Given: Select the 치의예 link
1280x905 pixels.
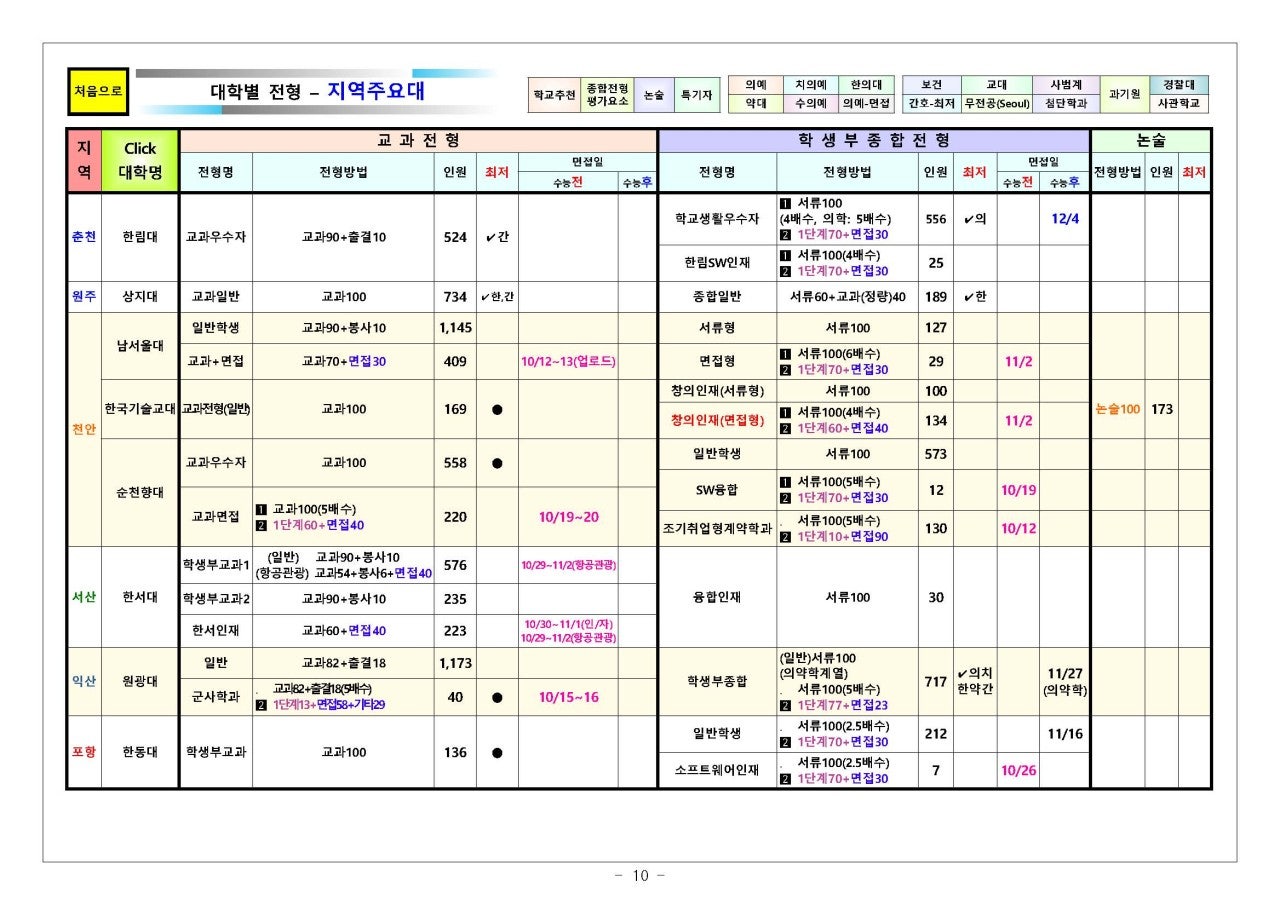Looking at the screenshot, I should (x=810, y=86).
